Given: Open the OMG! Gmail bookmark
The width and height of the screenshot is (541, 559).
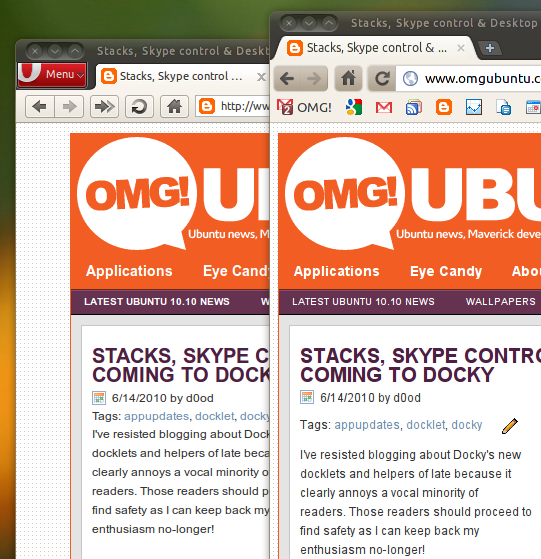Looking at the screenshot, I should [x=304, y=107].
